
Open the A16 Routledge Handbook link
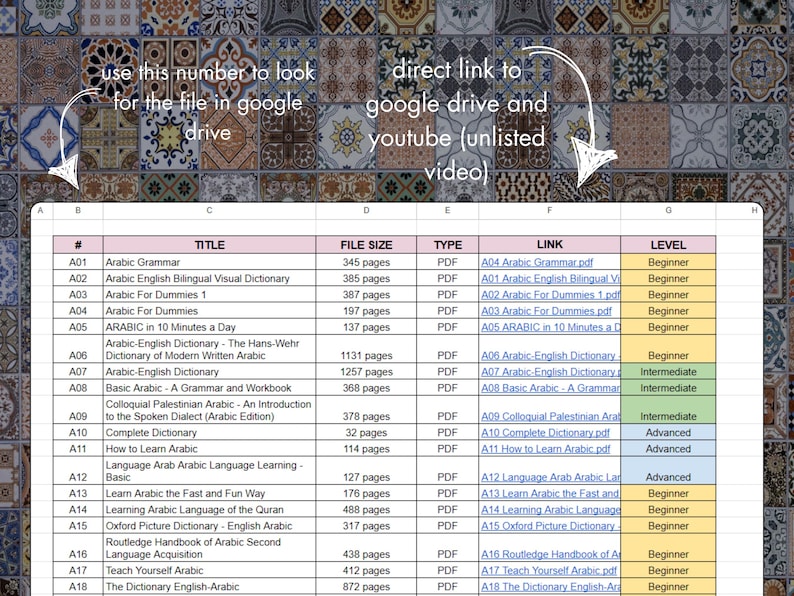[x=550, y=554]
